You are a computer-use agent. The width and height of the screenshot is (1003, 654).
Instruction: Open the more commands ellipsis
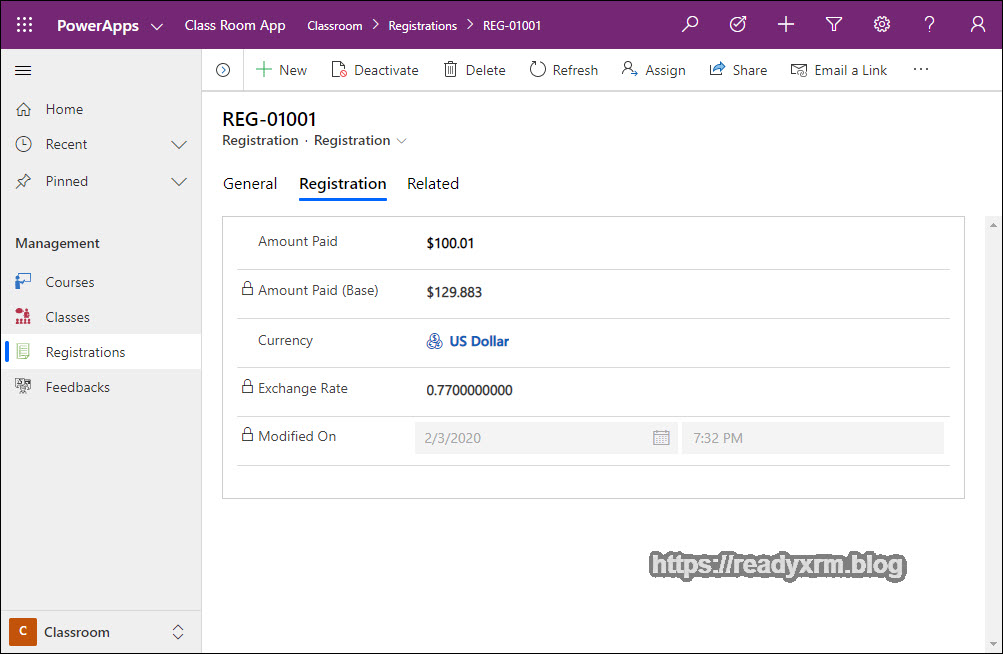(x=921, y=70)
